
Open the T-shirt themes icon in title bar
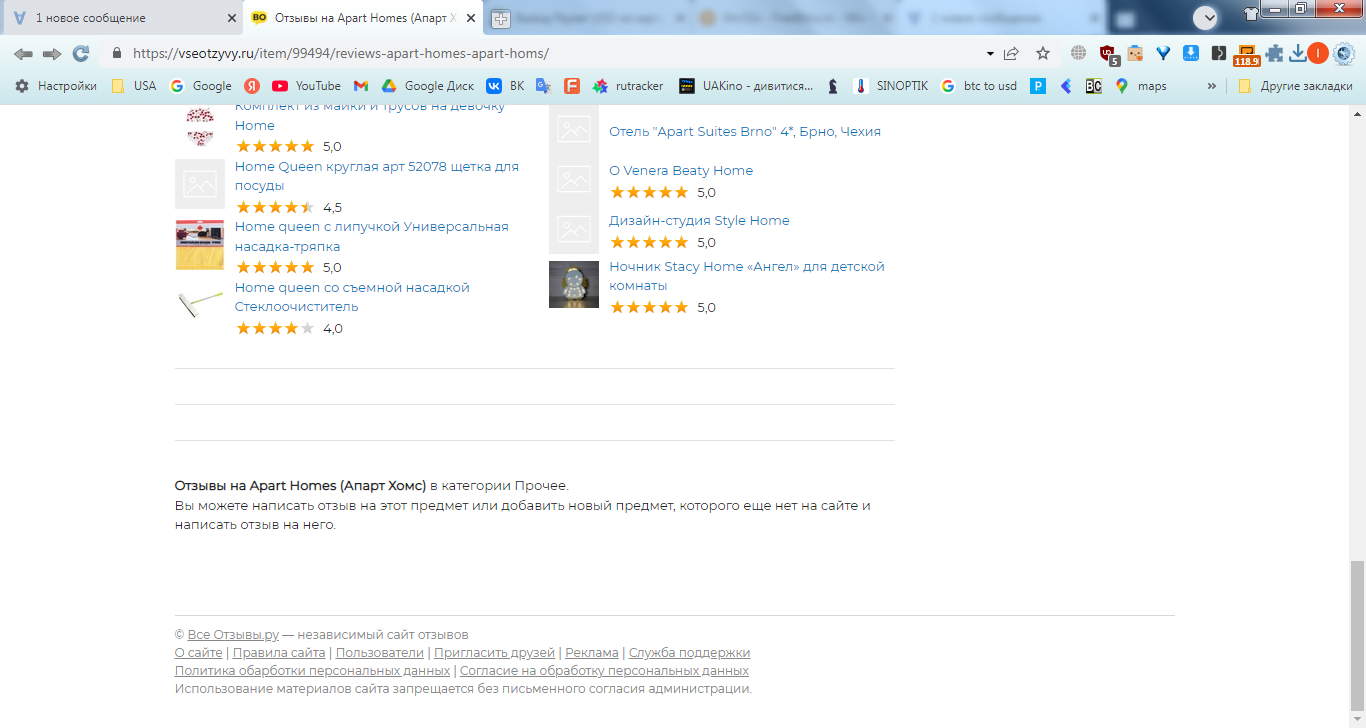[x=1252, y=14]
